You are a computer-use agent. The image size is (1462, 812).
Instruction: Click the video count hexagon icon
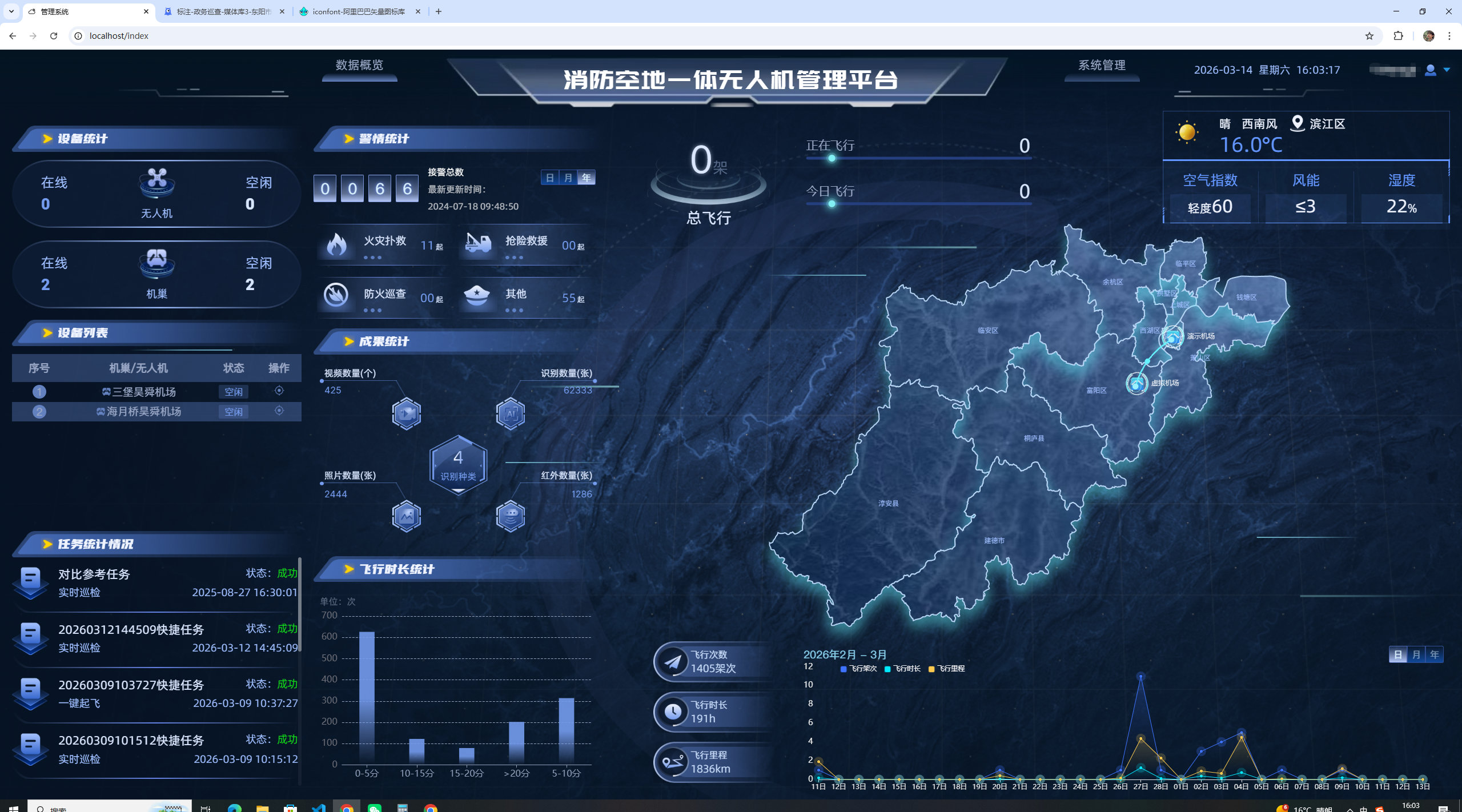click(x=407, y=413)
